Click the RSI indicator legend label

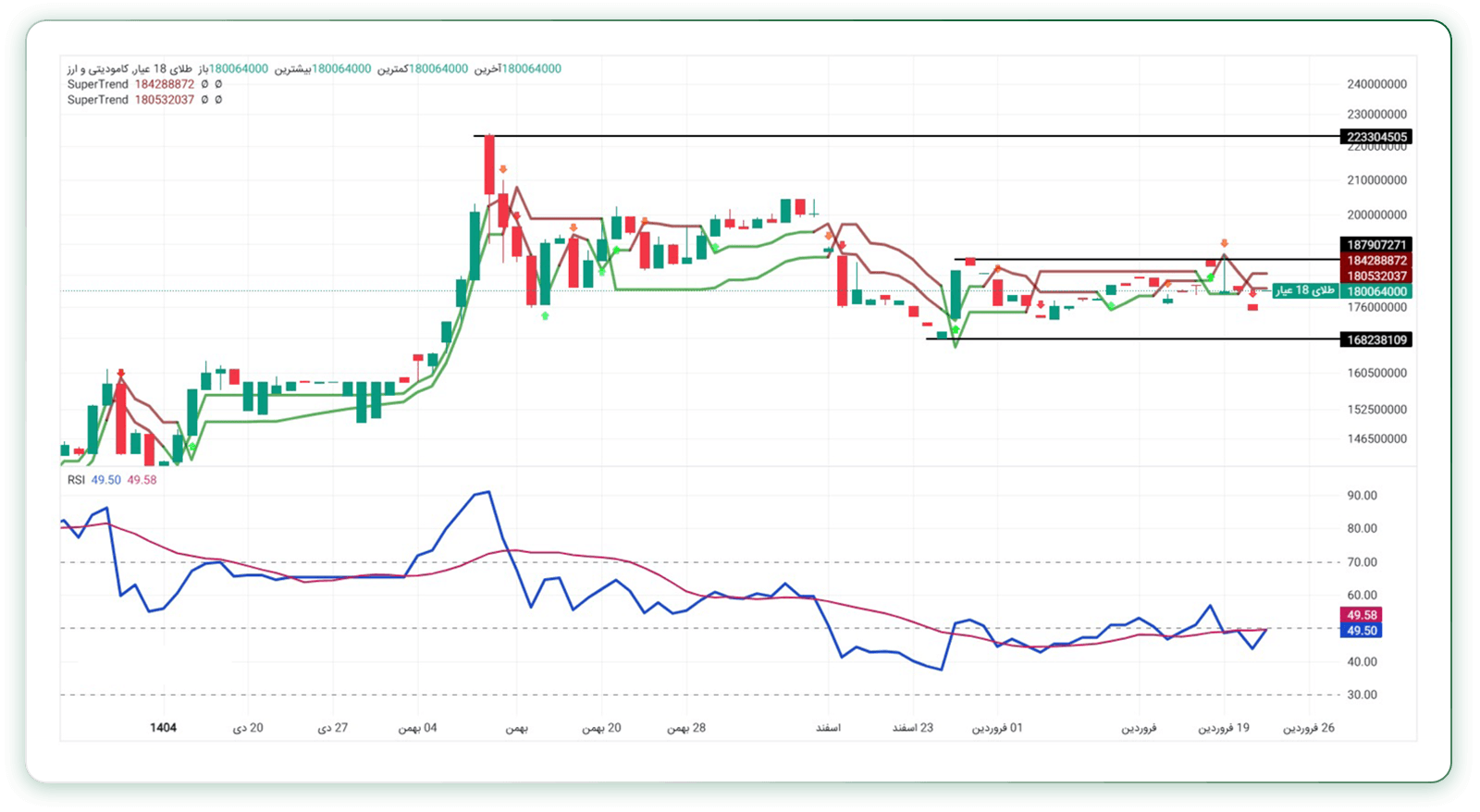coord(76,480)
